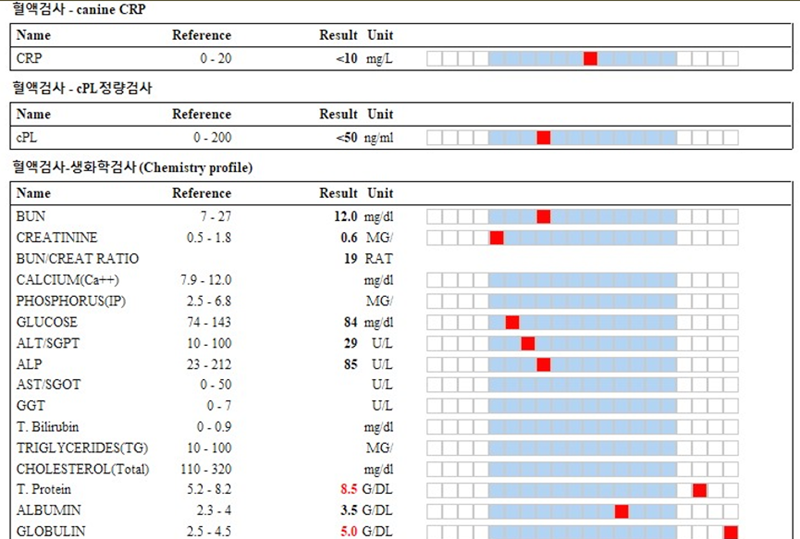Click the red marker in the cPL range bar
The image size is (800, 539).
pos(543,138)
